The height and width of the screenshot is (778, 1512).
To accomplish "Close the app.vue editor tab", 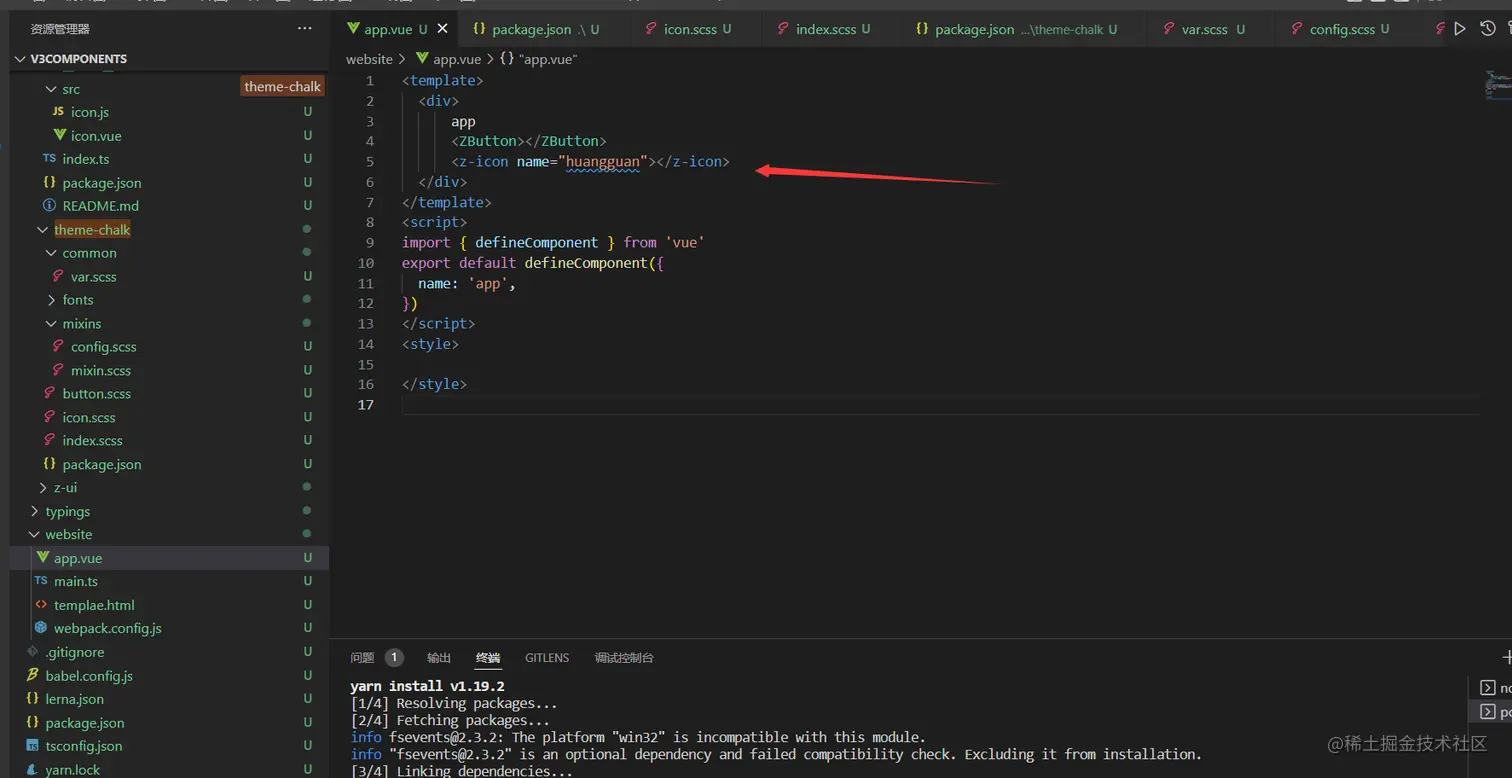I will (442, 29).
